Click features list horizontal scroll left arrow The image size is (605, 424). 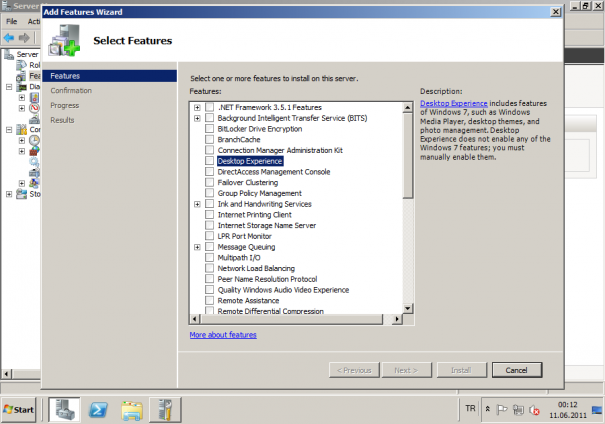(x=195, y=319)
